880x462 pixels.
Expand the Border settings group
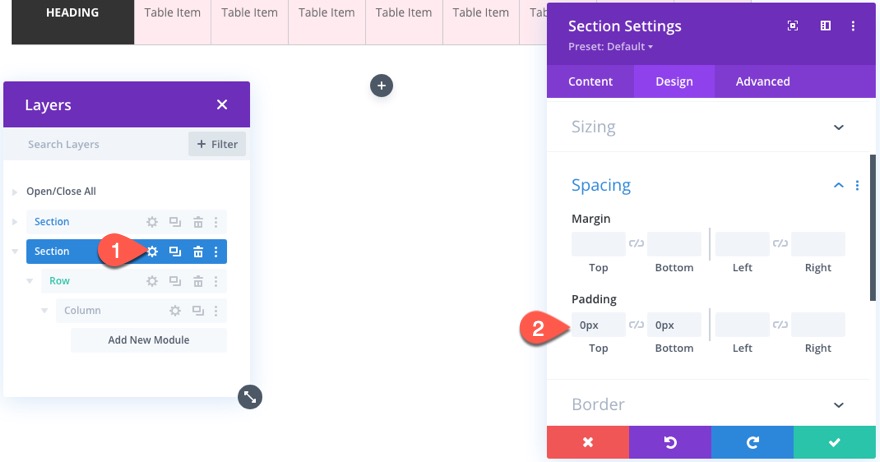coord(838,404)
